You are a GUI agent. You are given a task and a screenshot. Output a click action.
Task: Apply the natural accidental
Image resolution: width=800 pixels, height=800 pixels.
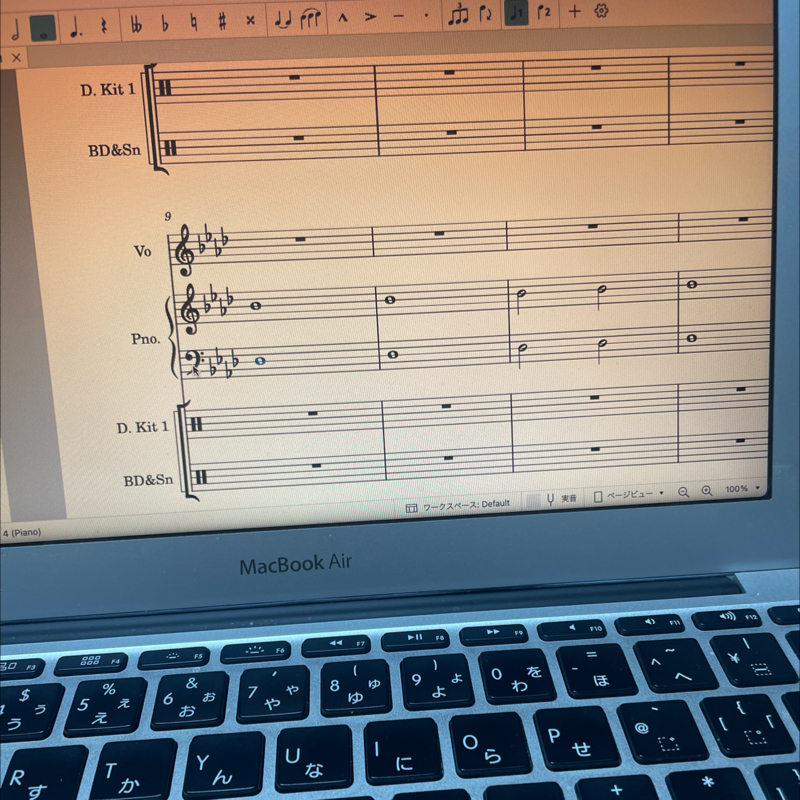pyautogui.click(x=194, y=21)
